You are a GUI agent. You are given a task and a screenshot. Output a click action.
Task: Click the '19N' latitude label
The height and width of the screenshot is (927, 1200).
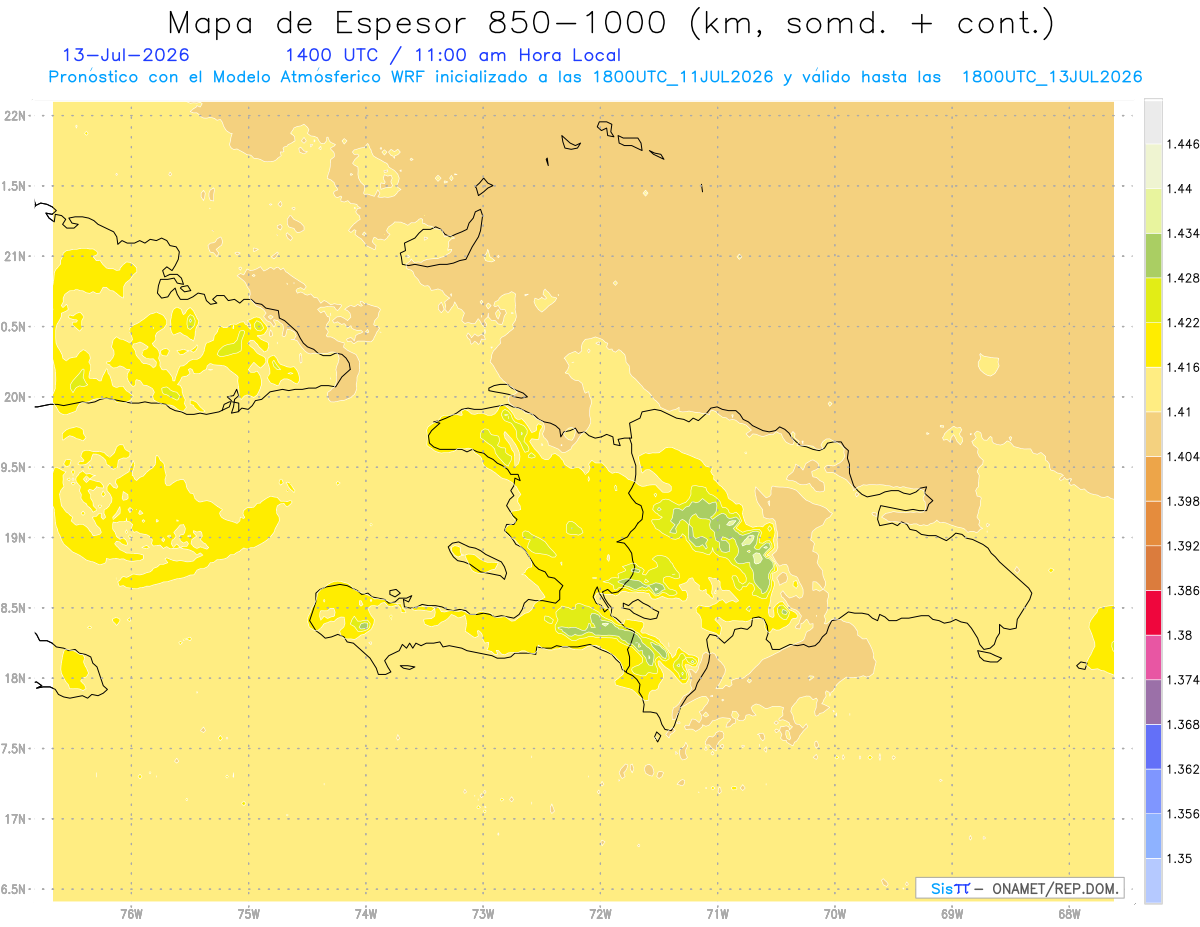pyautogui.click(x=16, y=538)
